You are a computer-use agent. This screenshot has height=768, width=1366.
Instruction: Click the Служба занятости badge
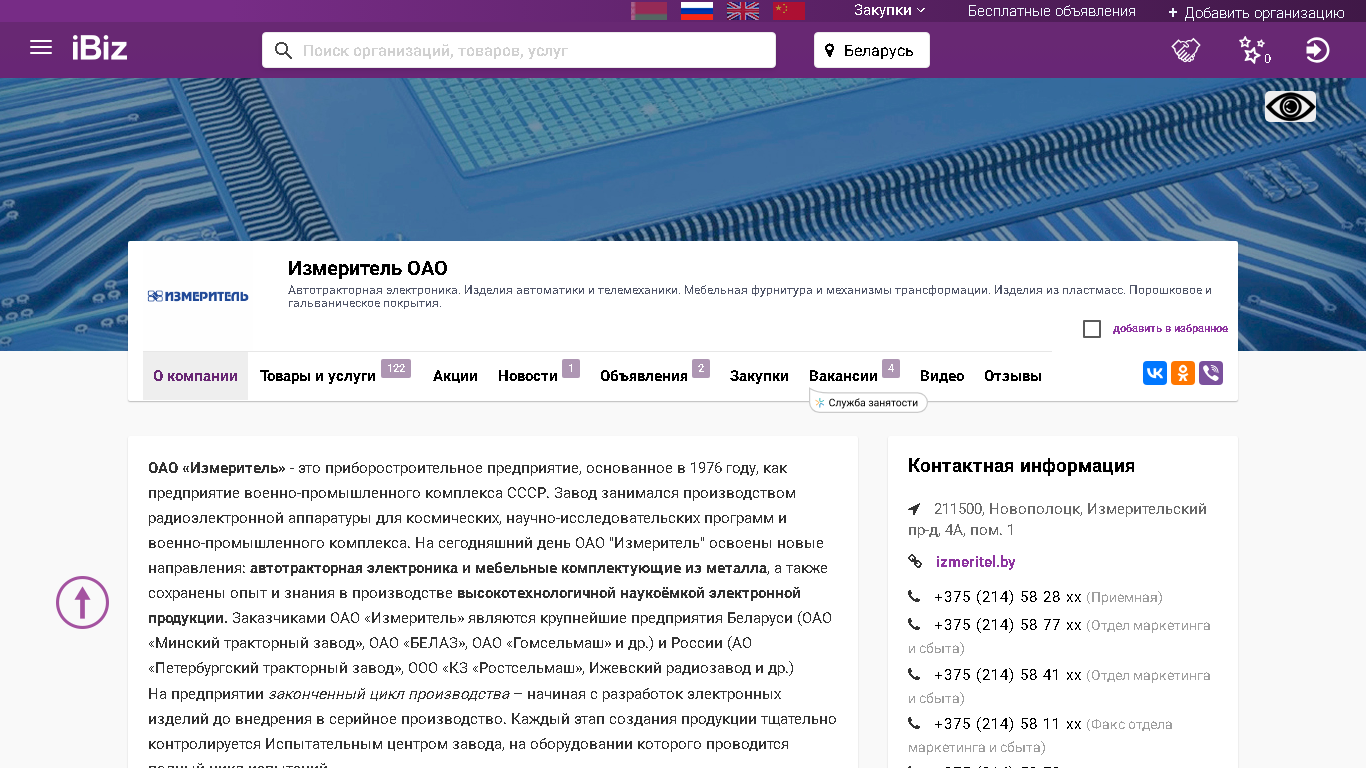[x=868, y=402]
